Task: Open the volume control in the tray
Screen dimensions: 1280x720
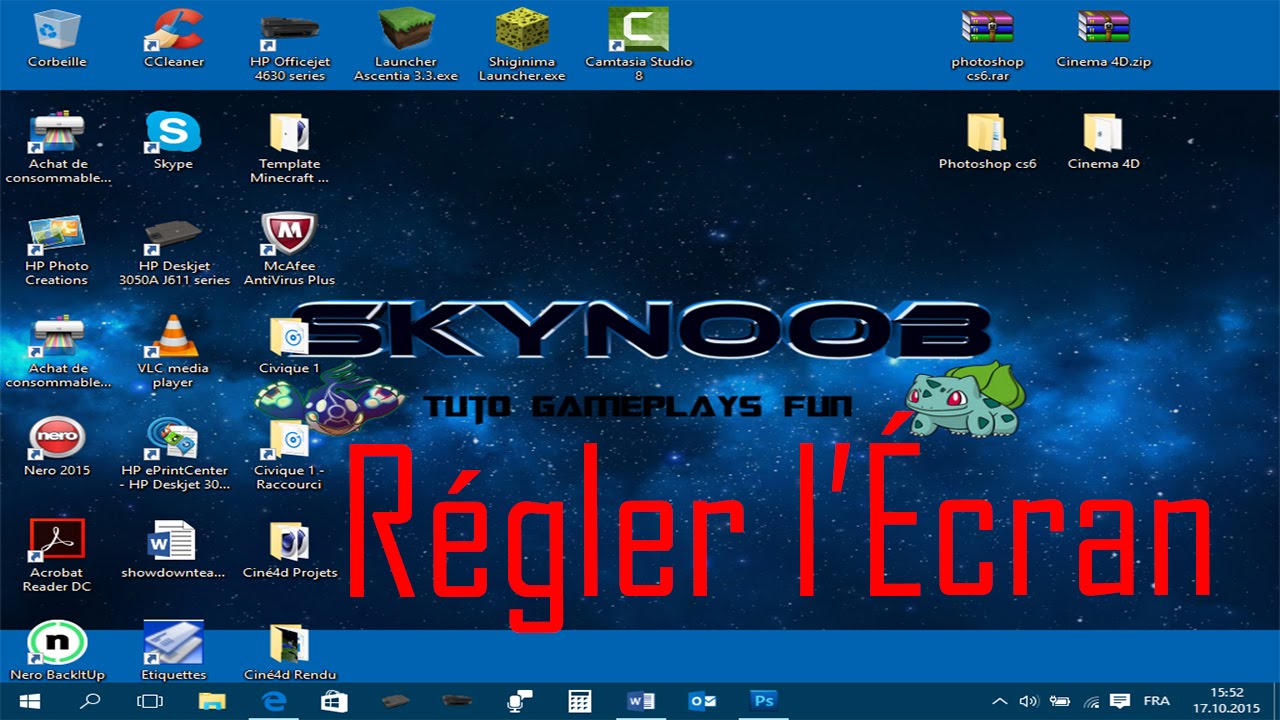Action: (1029, 701)
